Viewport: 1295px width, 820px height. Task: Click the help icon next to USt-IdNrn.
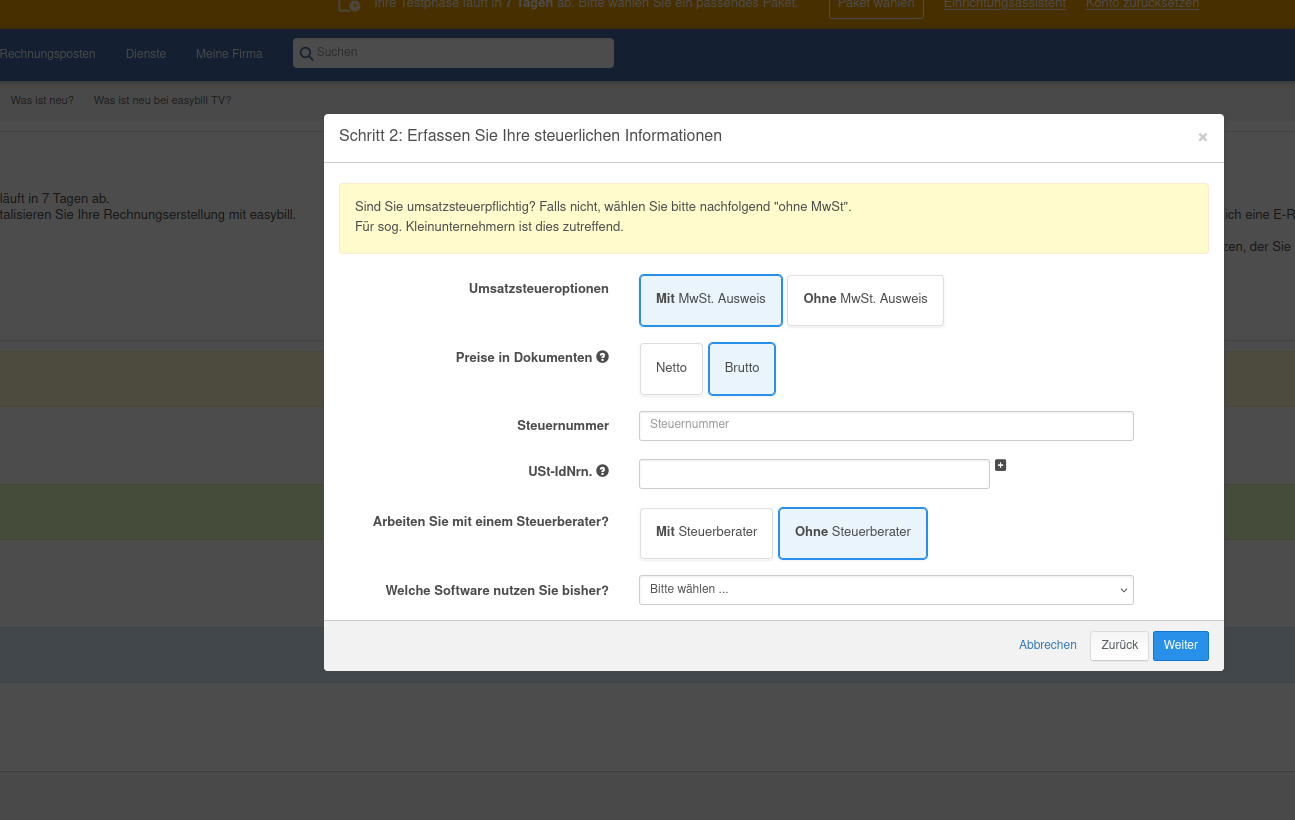603,471
